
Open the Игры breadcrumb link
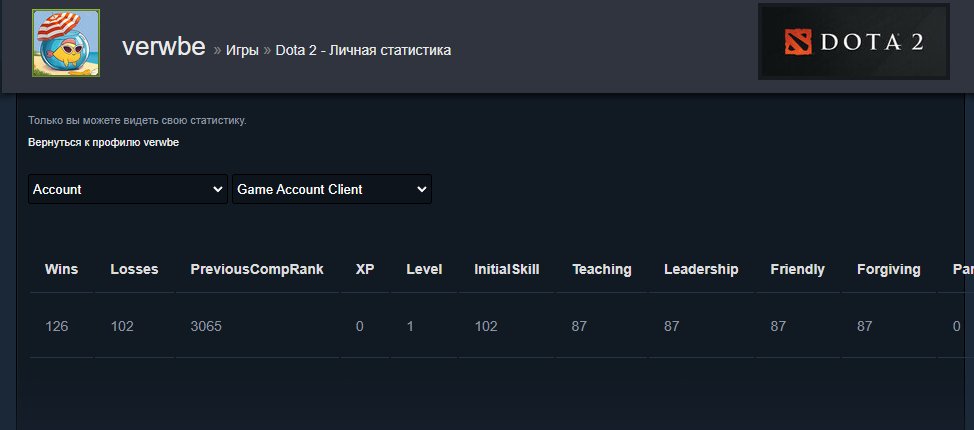[242, 50]
